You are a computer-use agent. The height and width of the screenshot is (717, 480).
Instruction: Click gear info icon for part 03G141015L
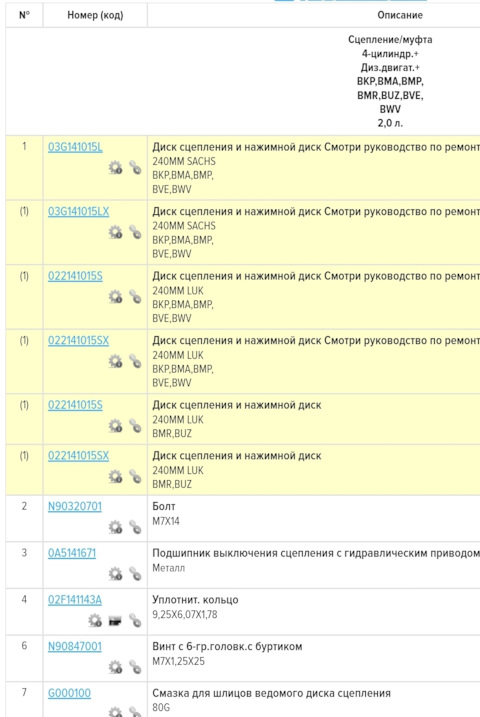click(116, 168)
